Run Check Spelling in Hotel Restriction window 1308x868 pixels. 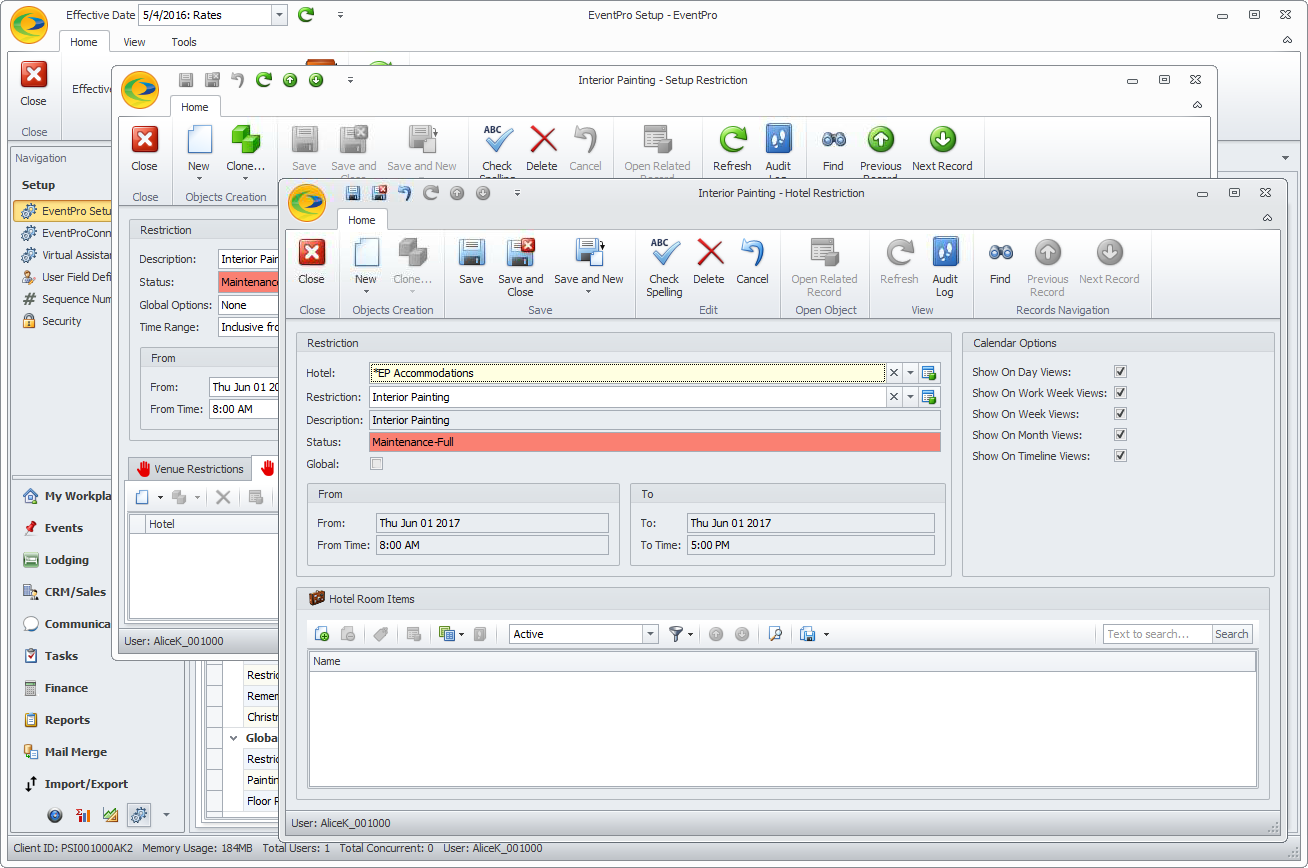click(x=664, y=267)
